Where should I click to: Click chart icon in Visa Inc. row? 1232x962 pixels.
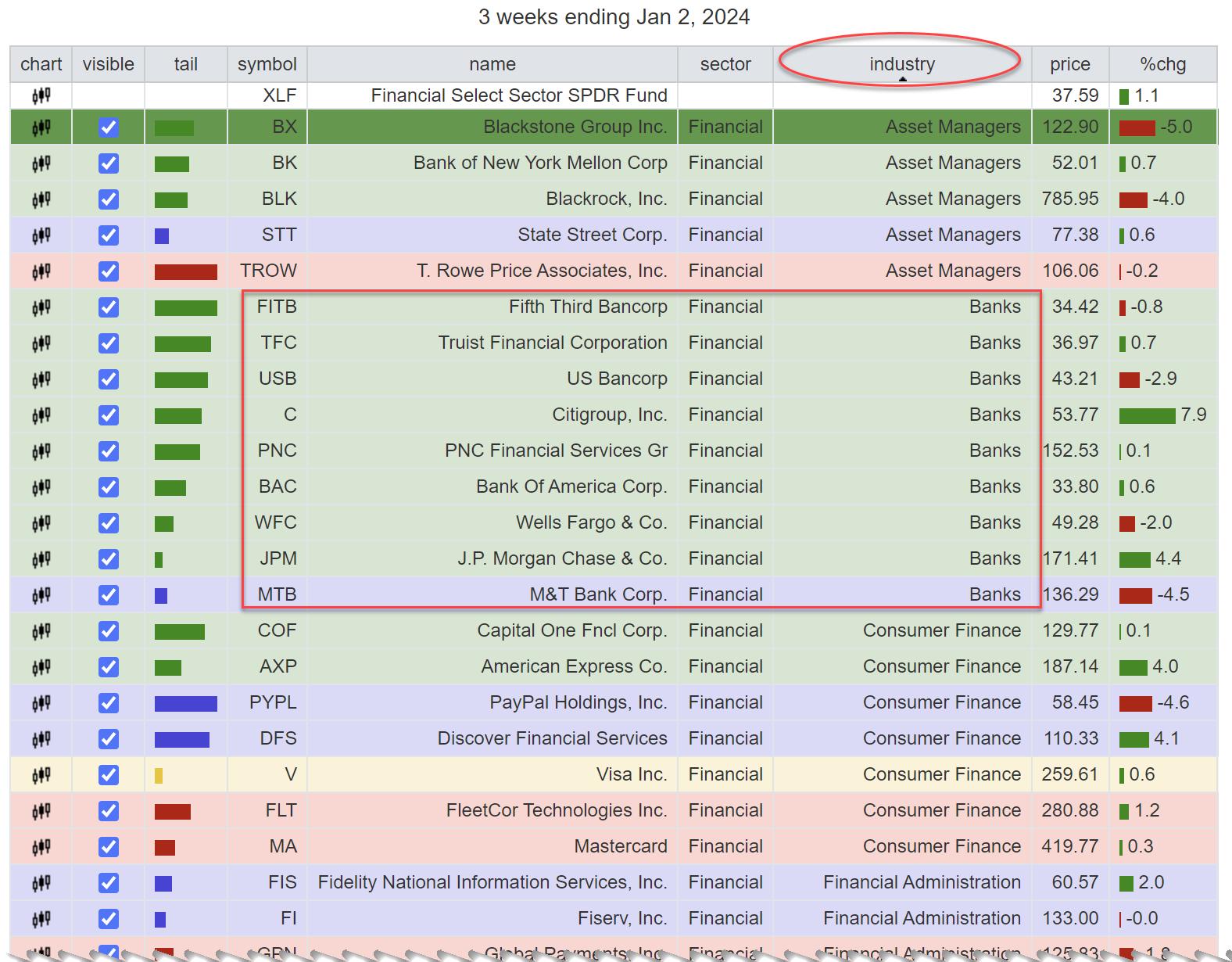(x=41, y=775)
